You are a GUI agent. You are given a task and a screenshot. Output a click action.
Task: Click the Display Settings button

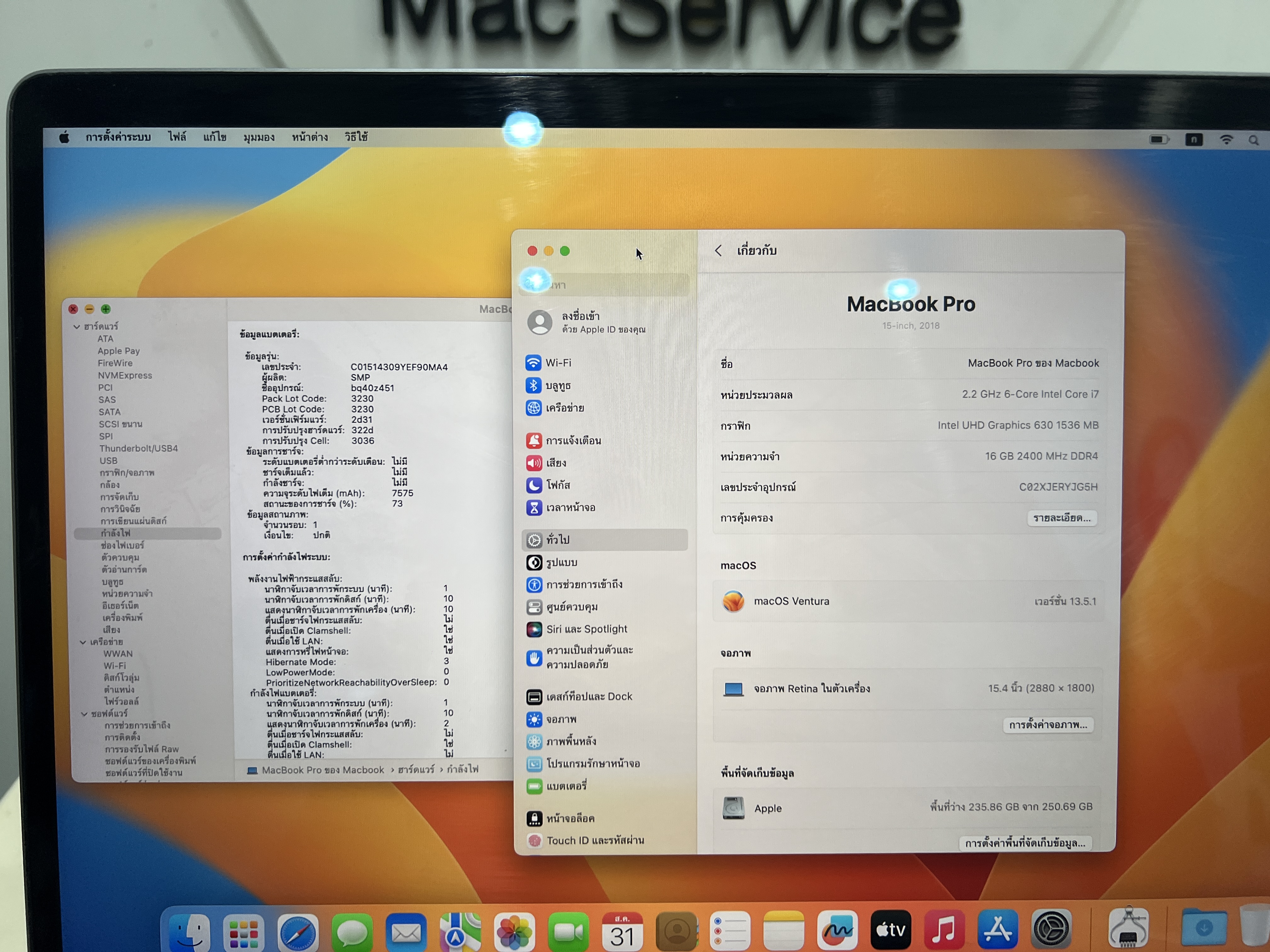(x=1048, y=725)
